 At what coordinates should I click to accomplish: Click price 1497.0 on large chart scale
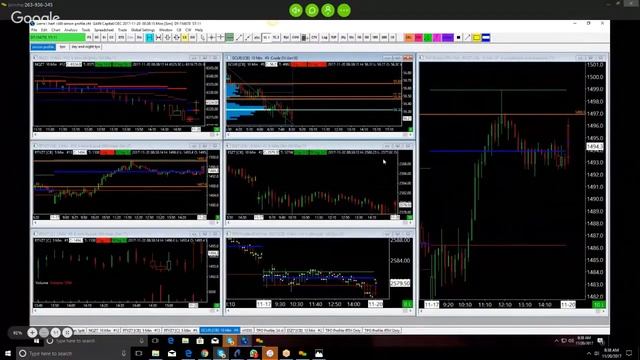595,113
